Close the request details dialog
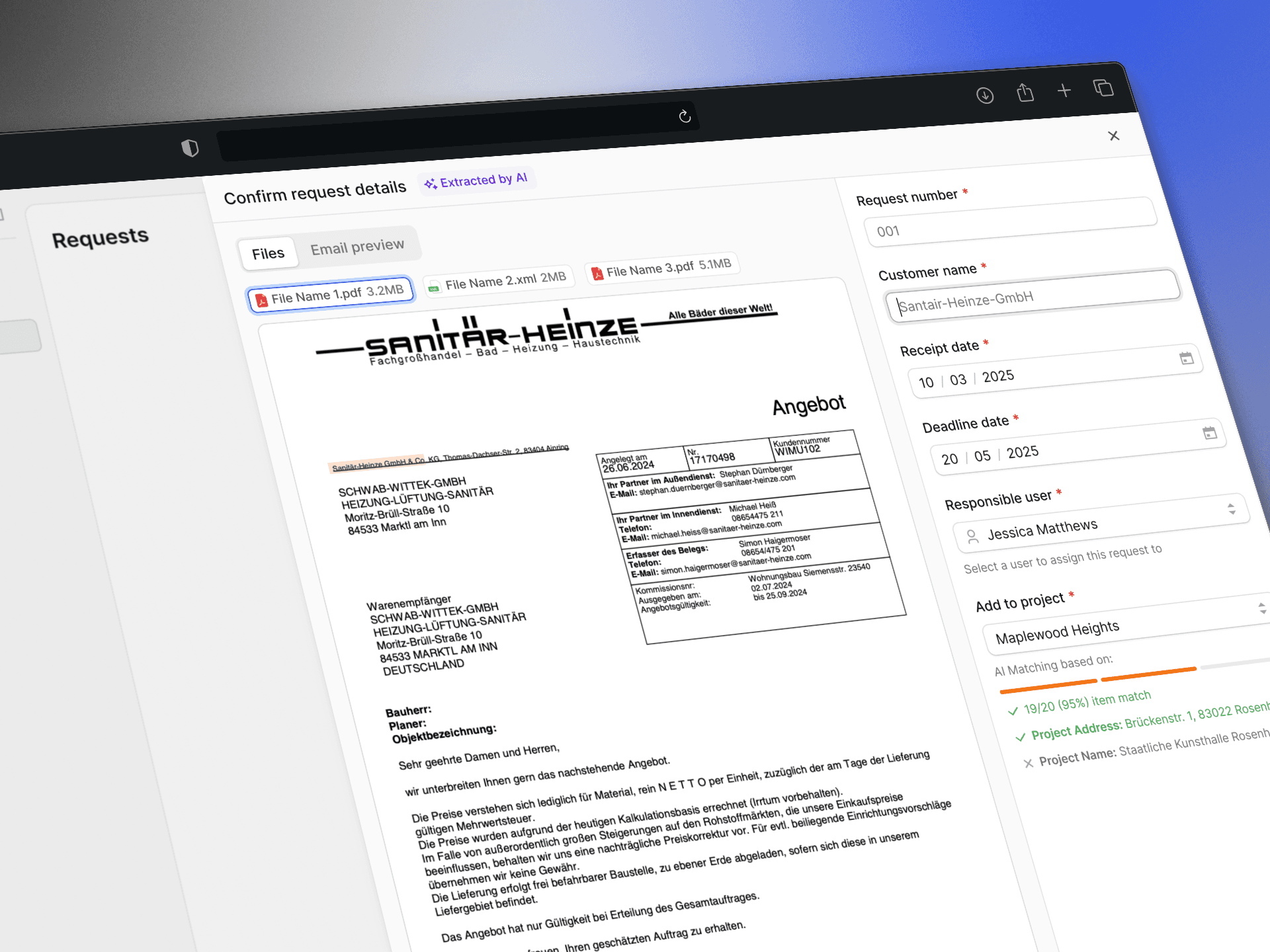 (x=1113, y=136)
